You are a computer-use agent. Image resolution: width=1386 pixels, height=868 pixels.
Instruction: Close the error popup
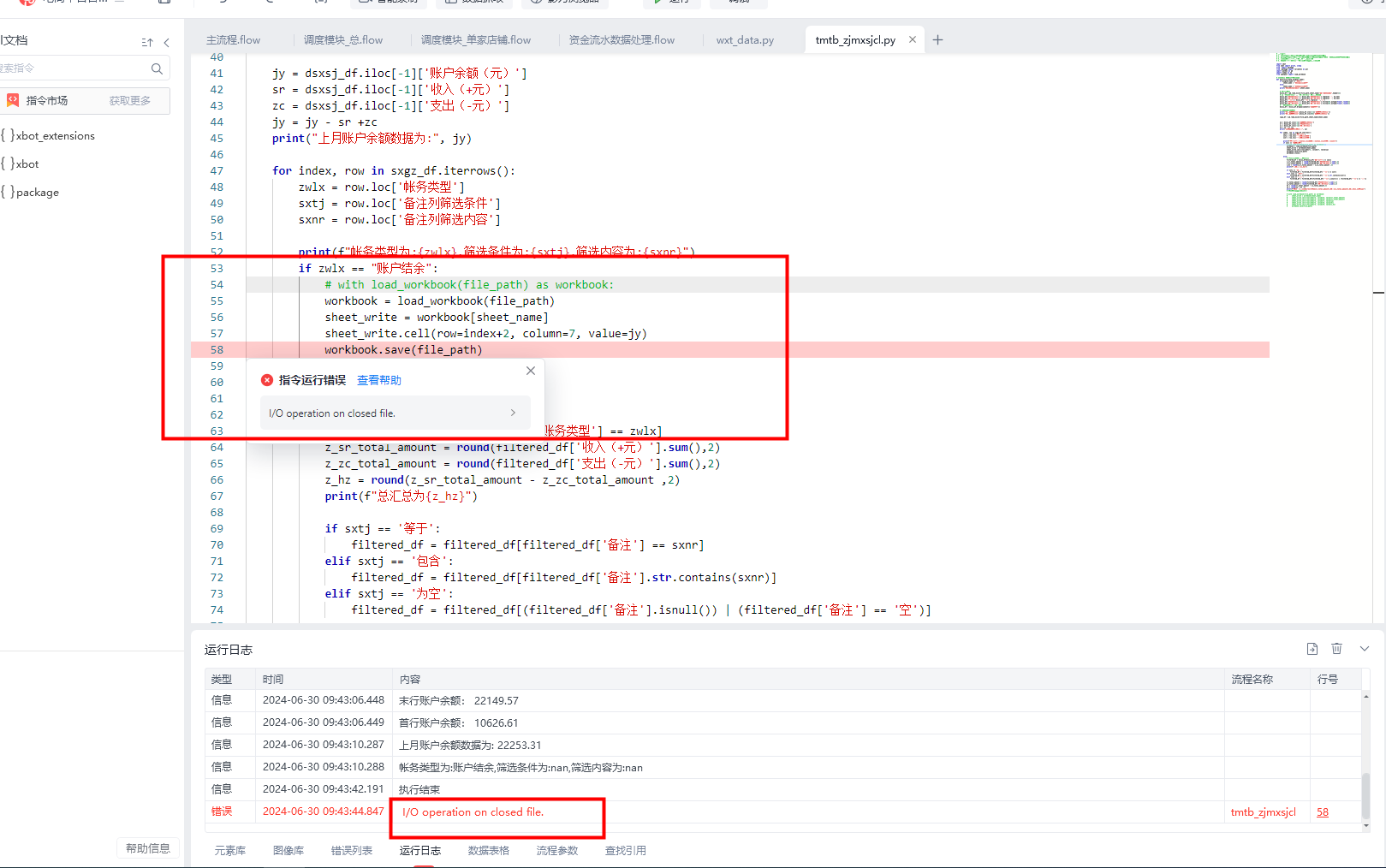point(531,371)
